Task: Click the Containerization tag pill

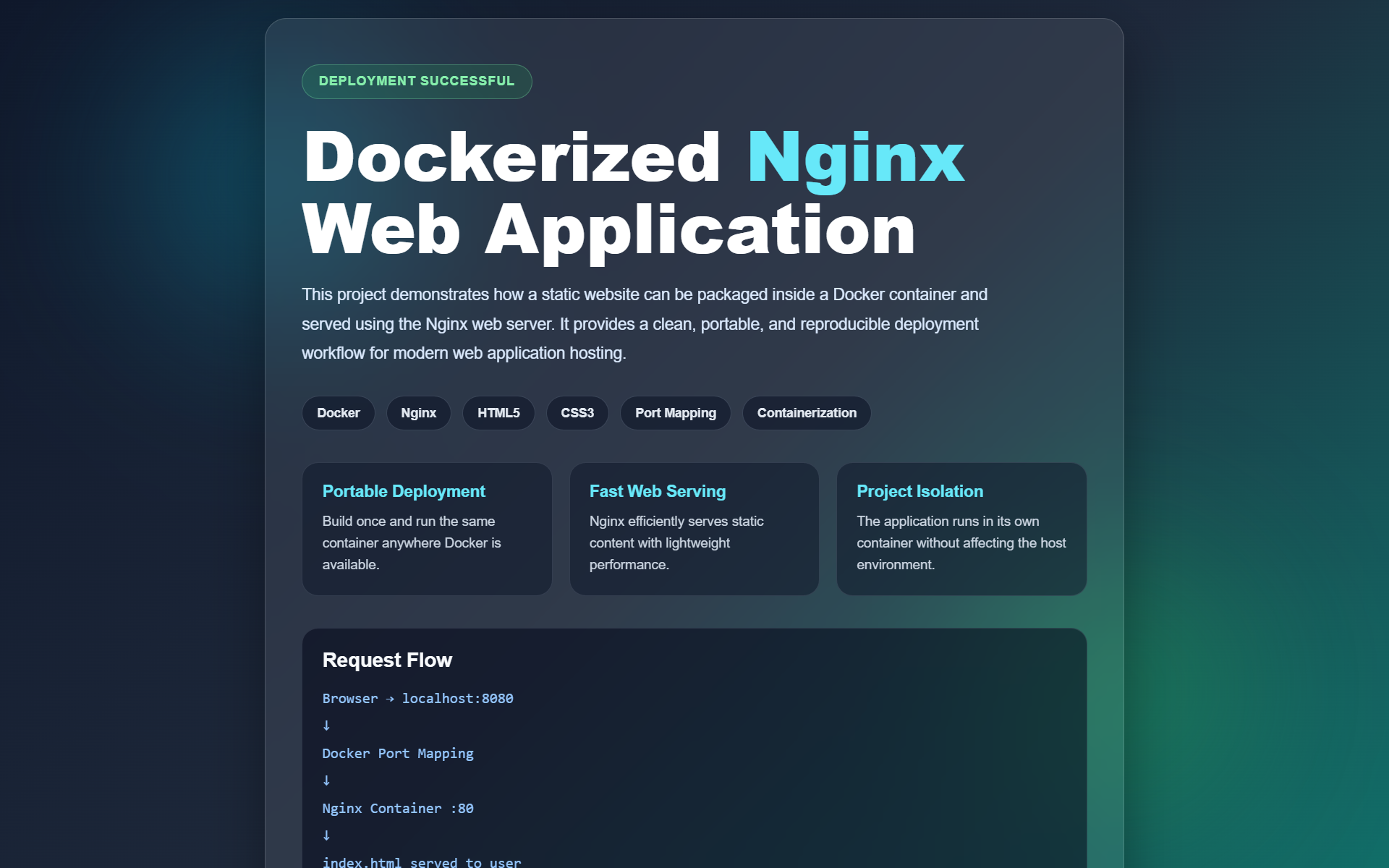Action: pos(807,413)
